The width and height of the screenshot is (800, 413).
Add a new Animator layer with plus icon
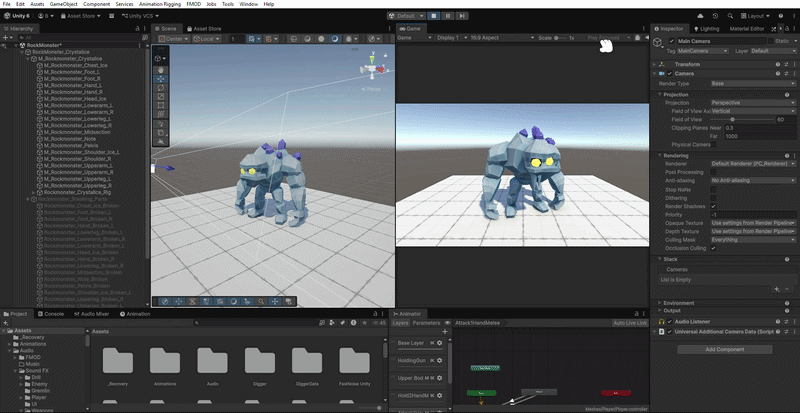[444, 332]
